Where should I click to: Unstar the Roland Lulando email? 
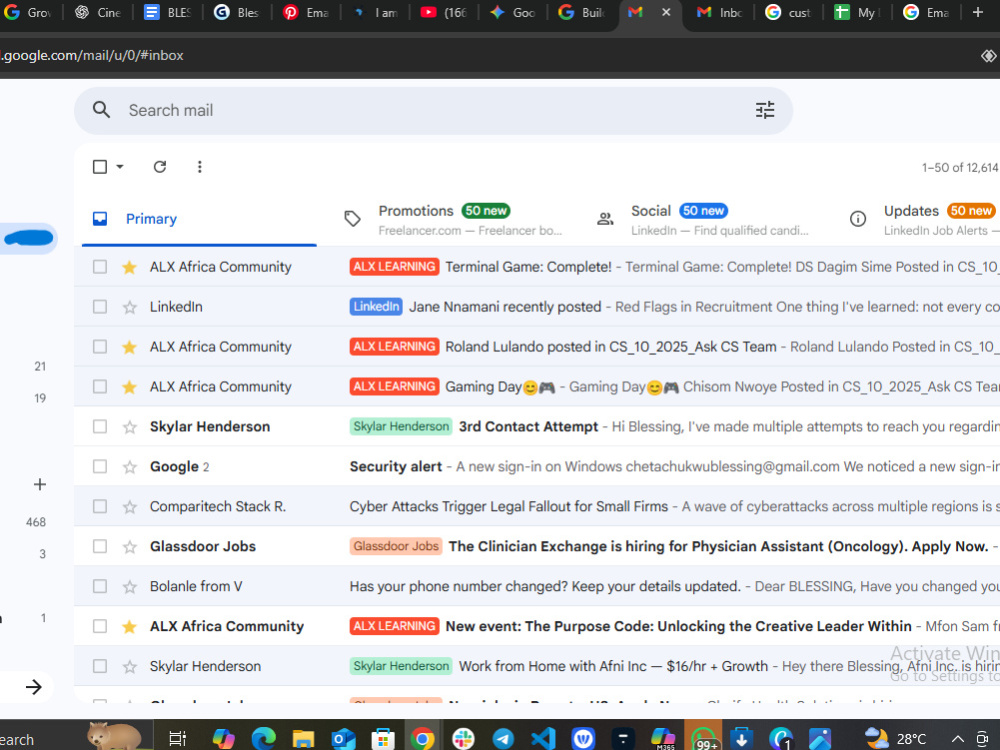pos(129,347)
